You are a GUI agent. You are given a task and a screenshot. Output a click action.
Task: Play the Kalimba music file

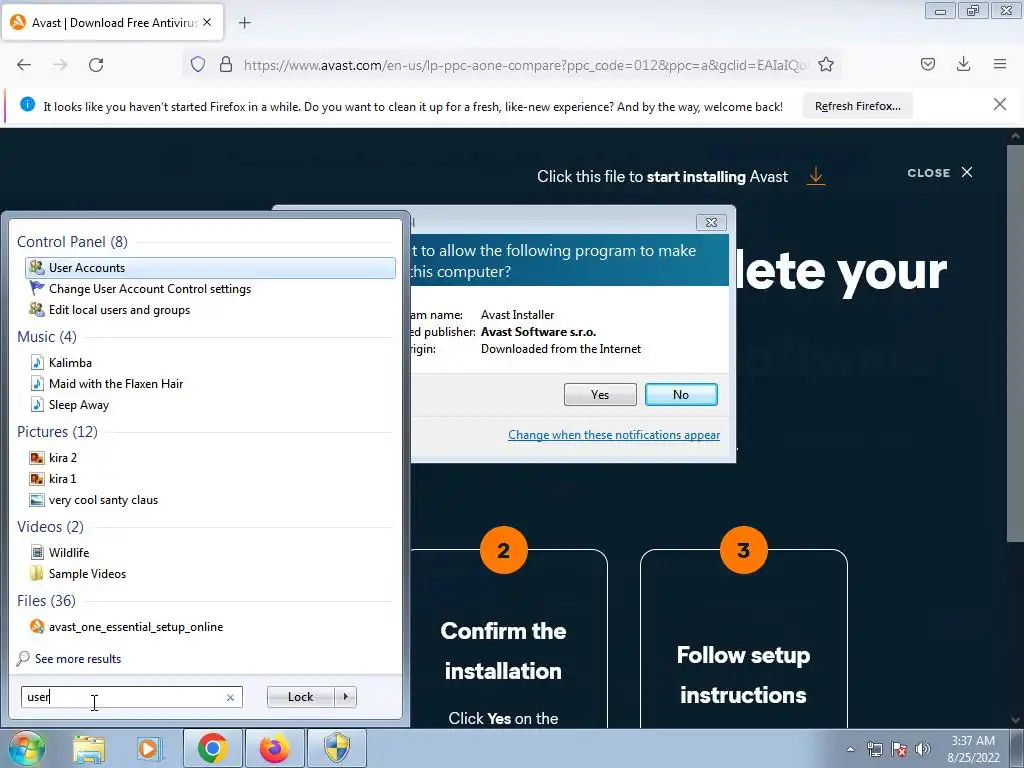click(x=70, y=362)
